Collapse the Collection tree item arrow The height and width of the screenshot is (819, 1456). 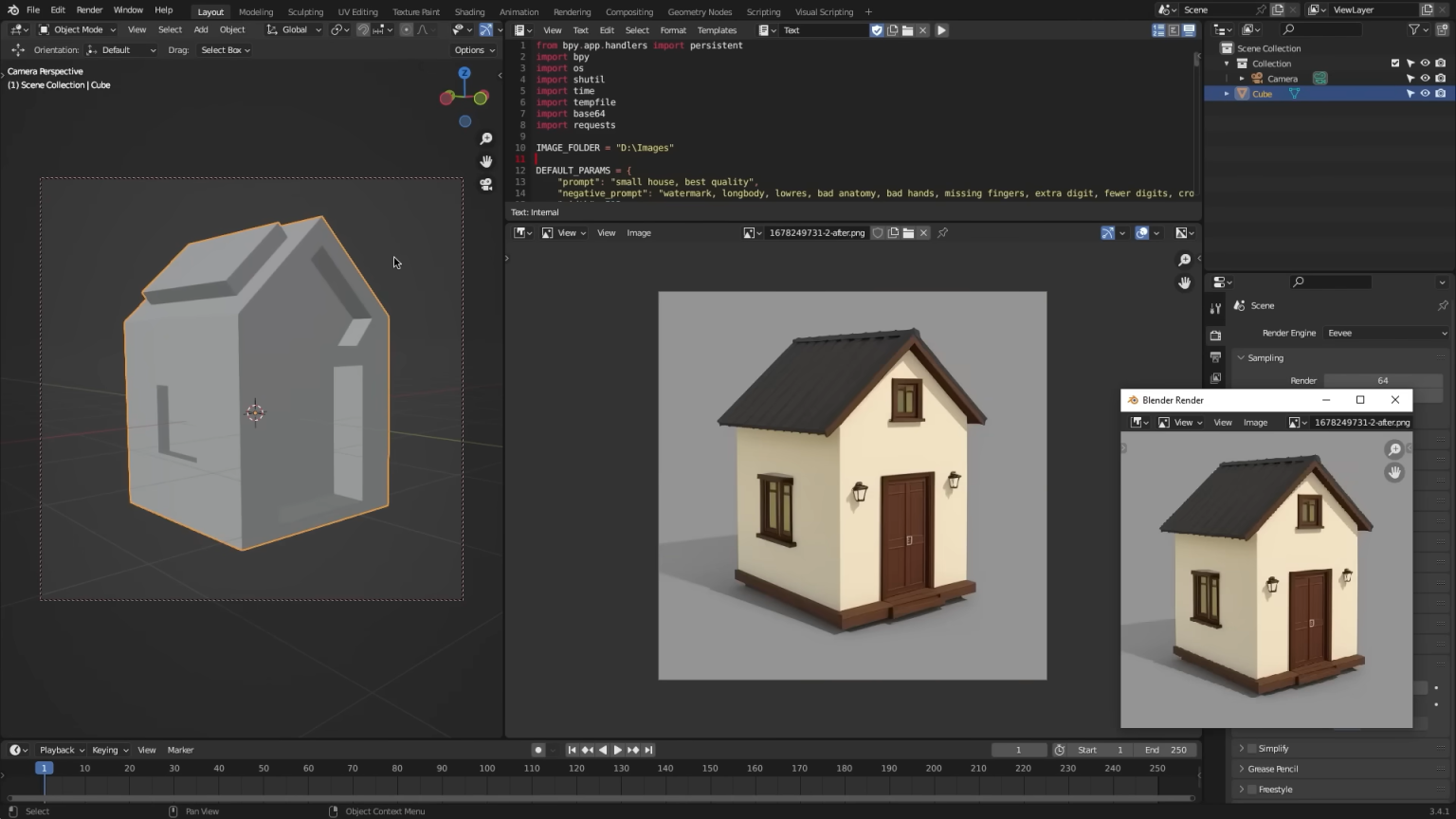pos(1227,63)
